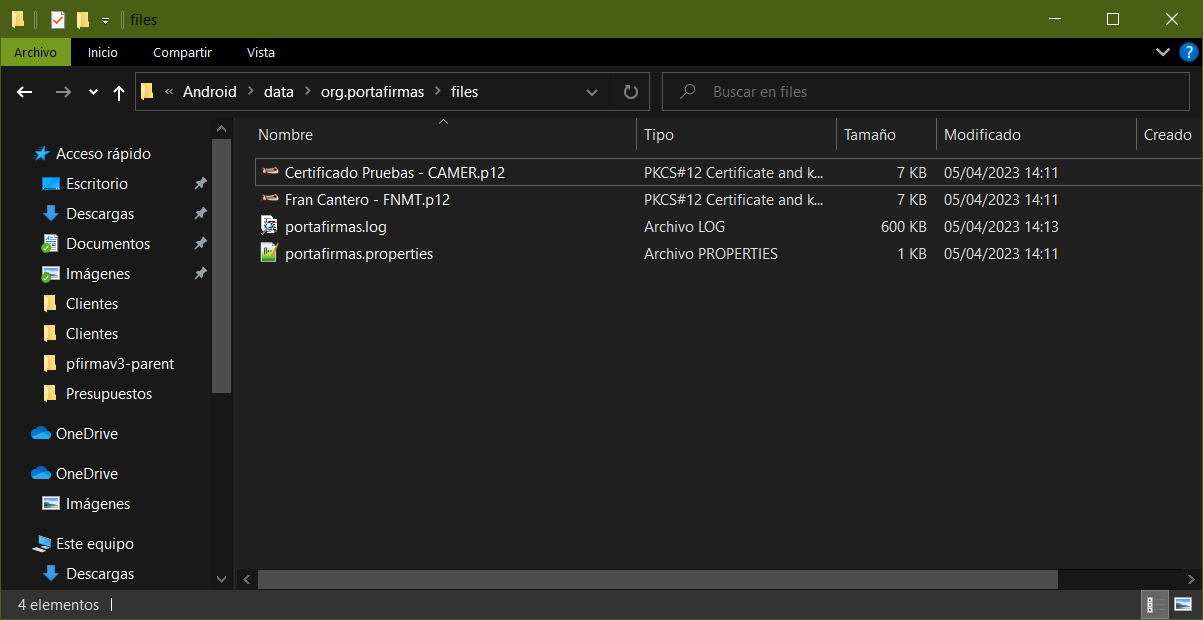1203x620 pixels.
Task: Click the org.portafirmas breadcrumb segment
Action: coord(372,92)
